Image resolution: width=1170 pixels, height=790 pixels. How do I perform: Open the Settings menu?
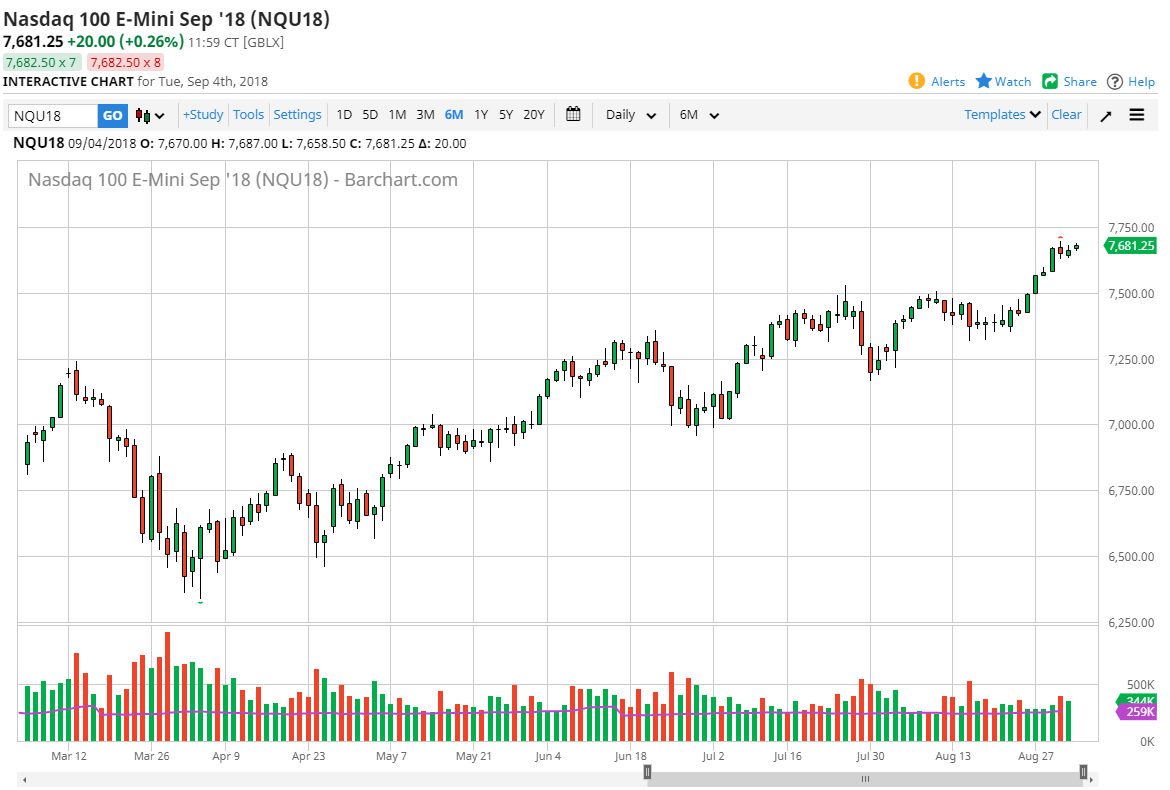[x=297, y=115]
